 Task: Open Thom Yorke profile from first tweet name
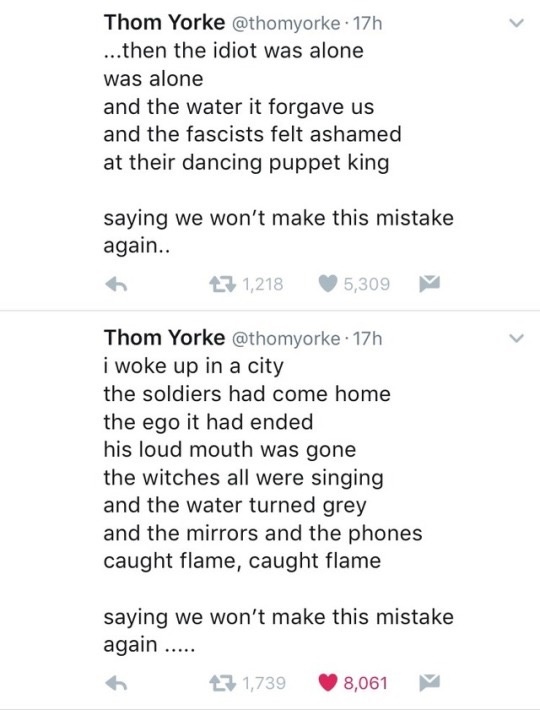[164, 22]
